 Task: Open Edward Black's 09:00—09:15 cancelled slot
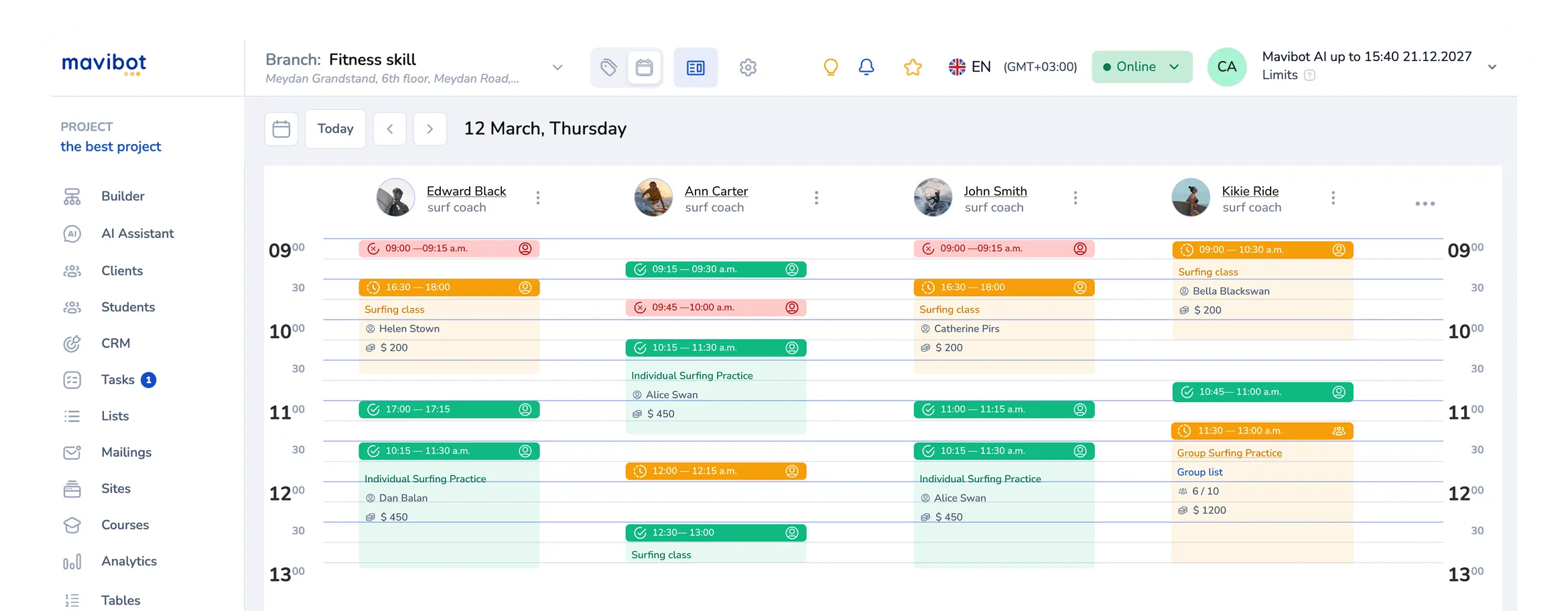tap(449, 249)
